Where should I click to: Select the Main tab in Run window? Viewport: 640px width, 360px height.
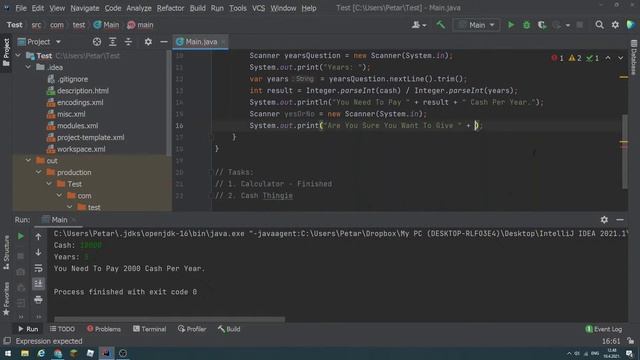59,220
